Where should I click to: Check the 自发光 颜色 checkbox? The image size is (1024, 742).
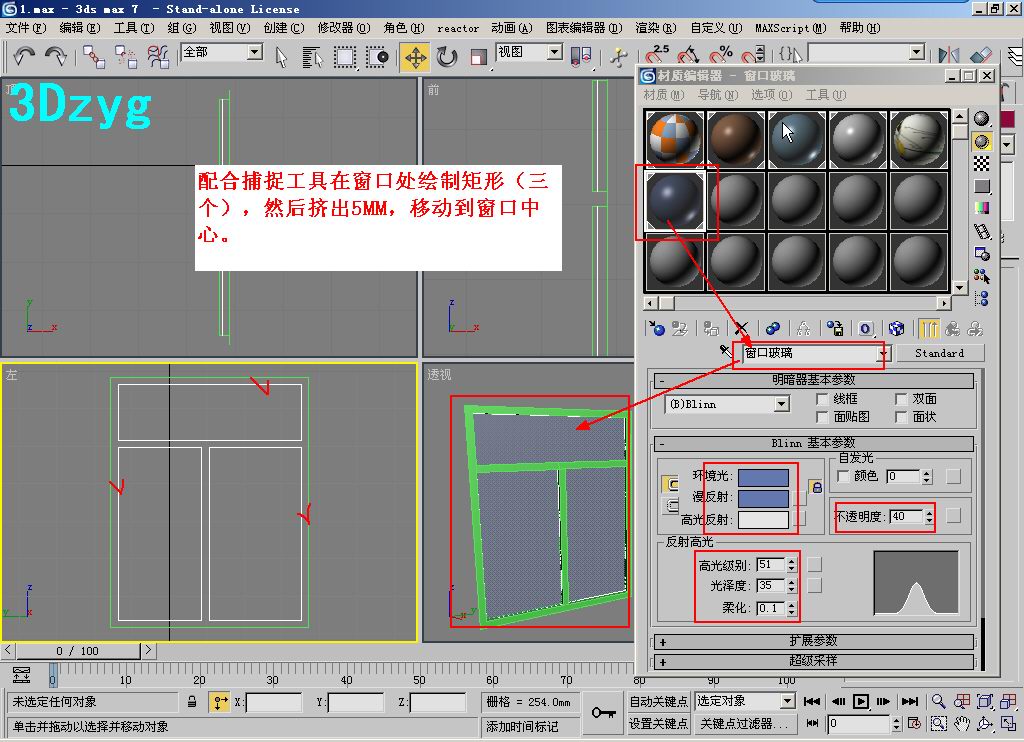(842, 476)
